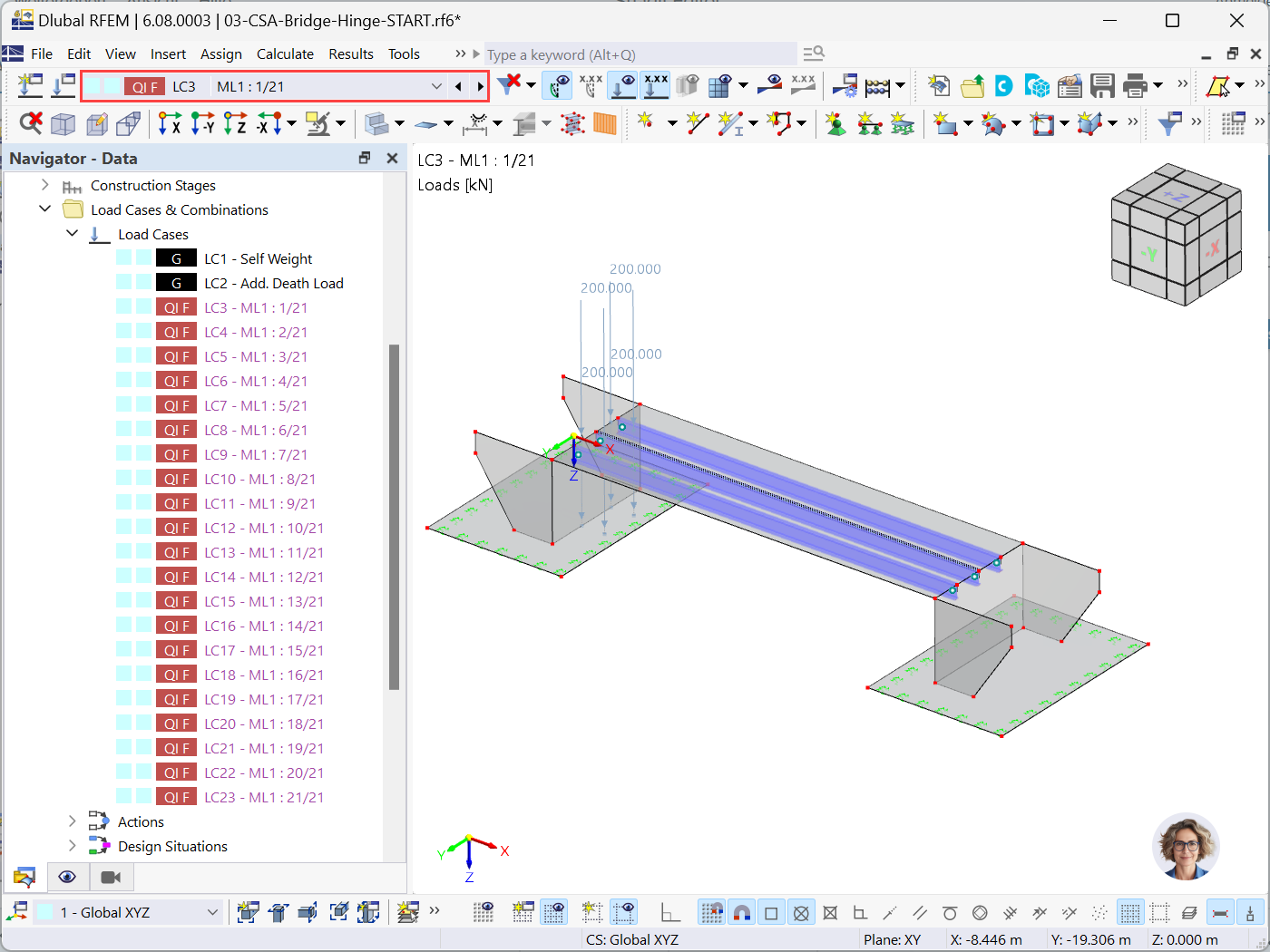Viewport: 1270px width, 952px height.
Task: Click the Navigator Data tab icon
Action: point(24,877)
